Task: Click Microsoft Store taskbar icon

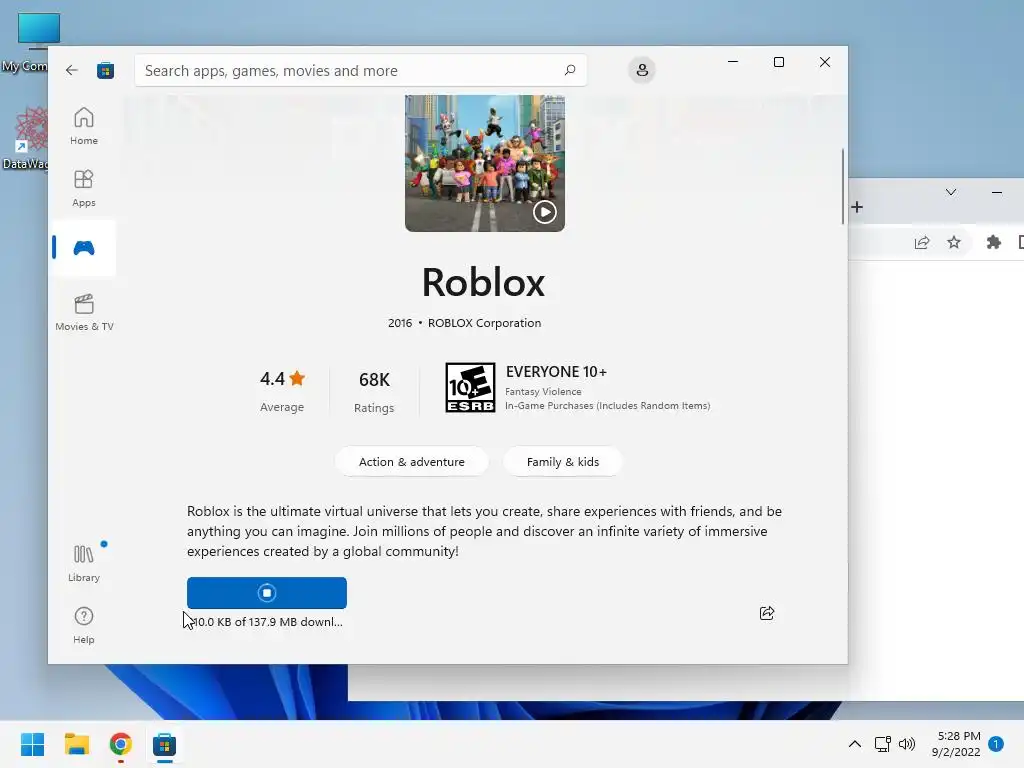Action: 165,744
